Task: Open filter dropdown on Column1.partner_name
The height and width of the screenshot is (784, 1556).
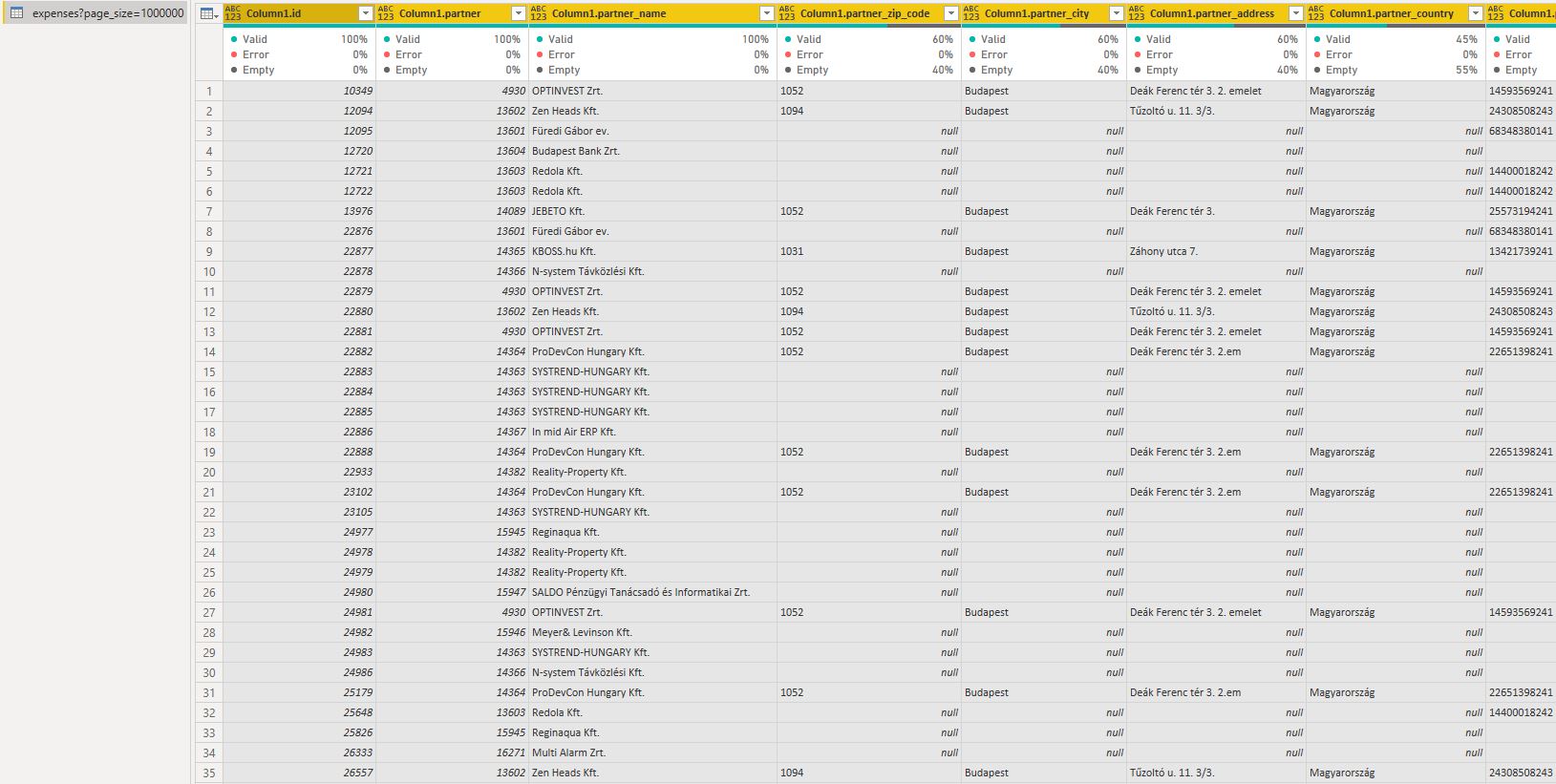Action: click(766, 13)
